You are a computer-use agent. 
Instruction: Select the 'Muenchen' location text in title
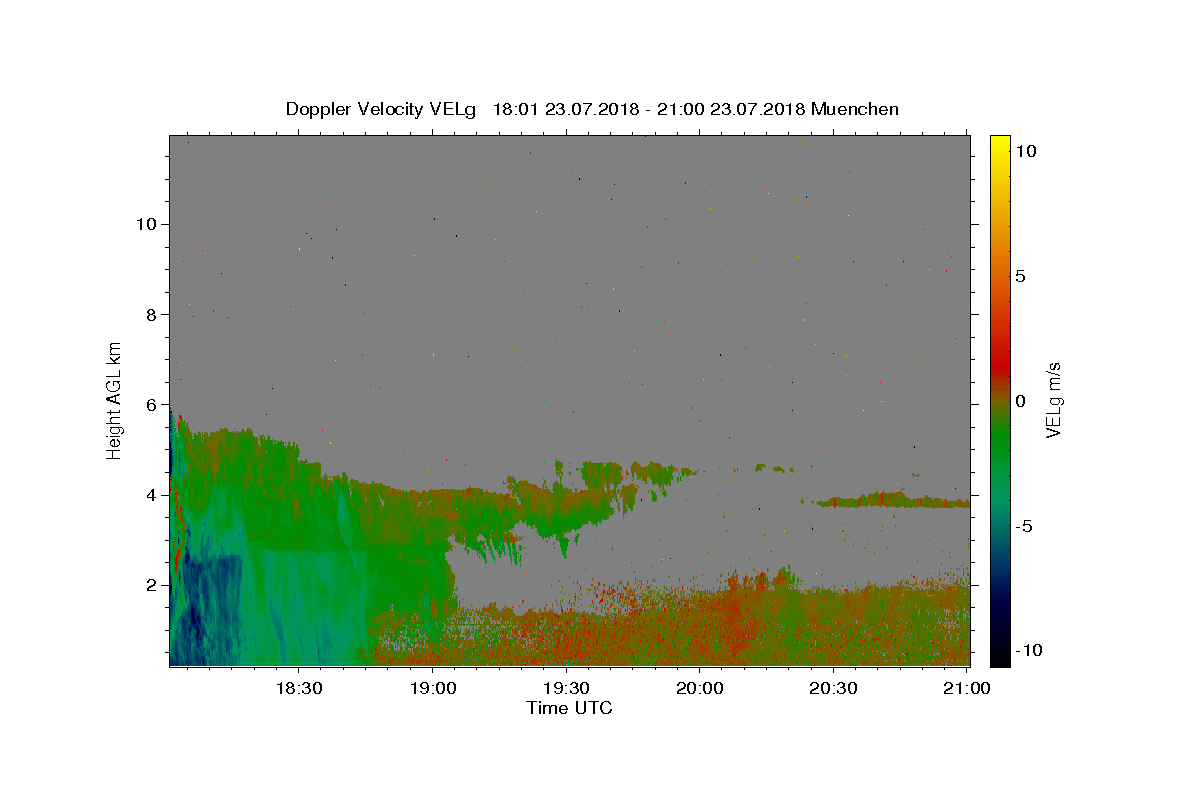tap(855, 109)
